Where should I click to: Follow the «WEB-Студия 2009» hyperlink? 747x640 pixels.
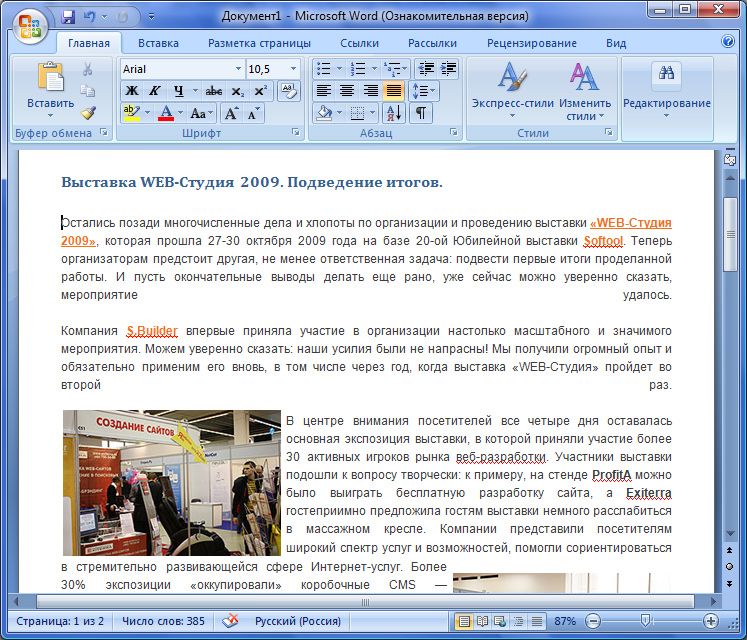[630, 223]
